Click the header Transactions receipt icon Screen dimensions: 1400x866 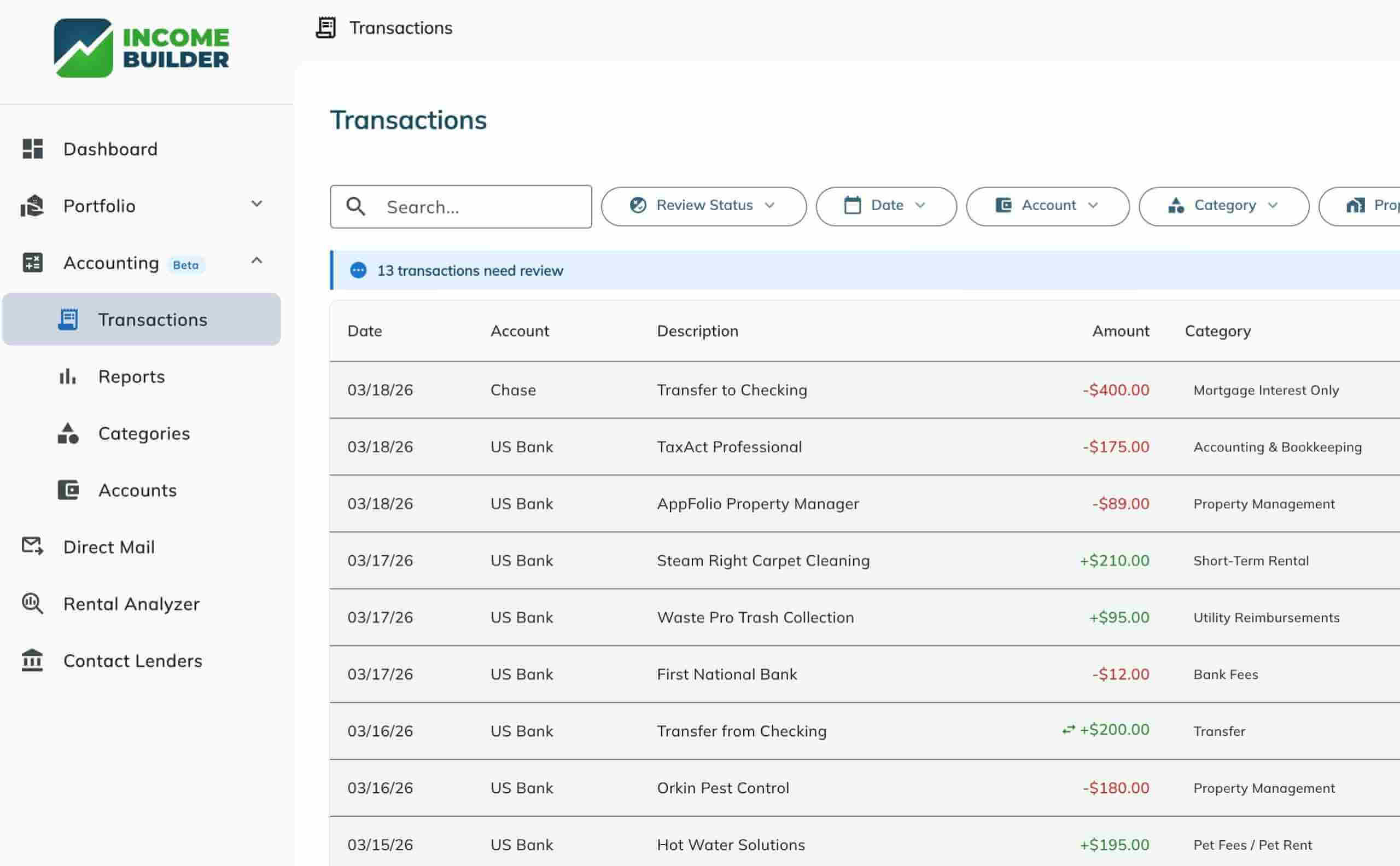(326, 27)
